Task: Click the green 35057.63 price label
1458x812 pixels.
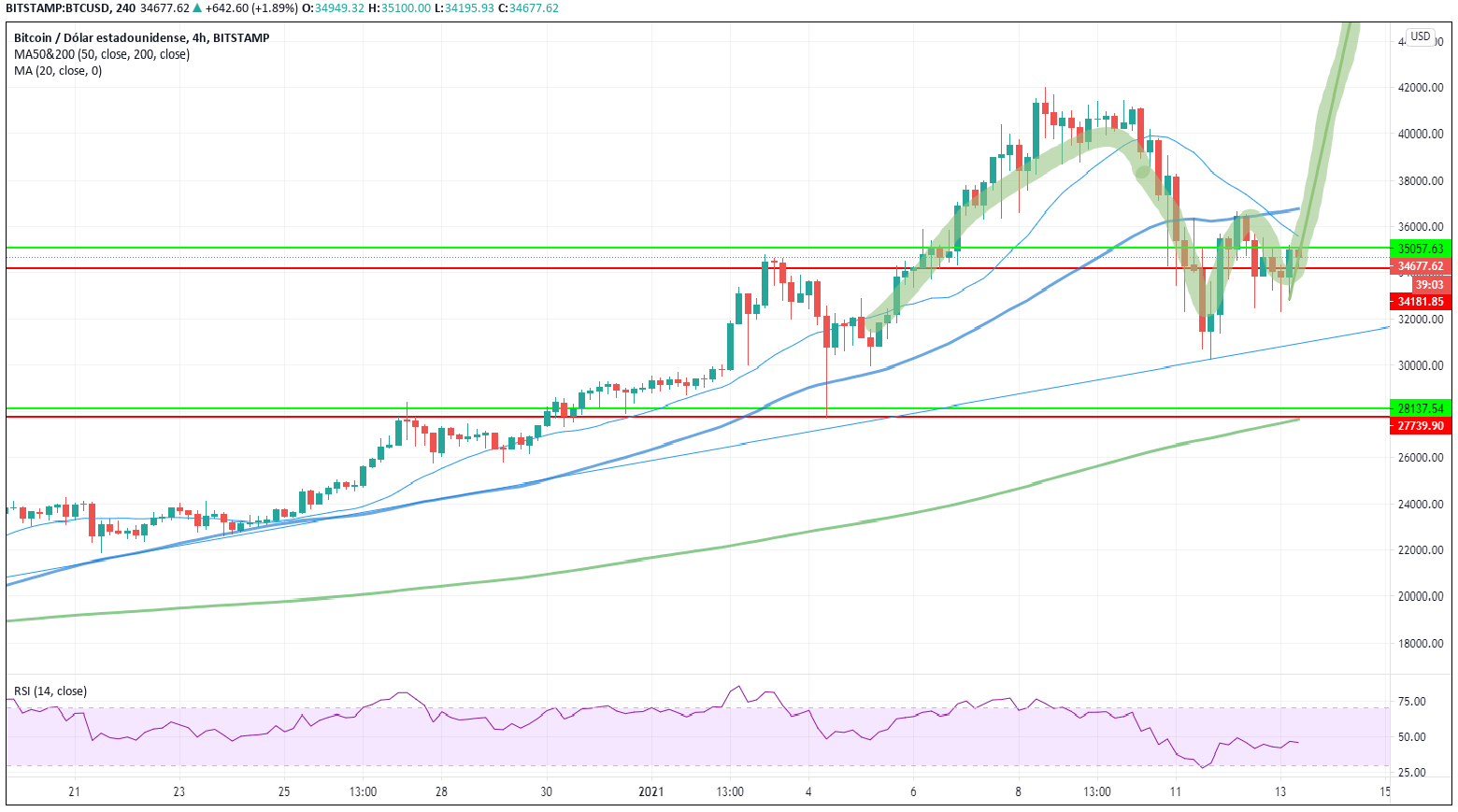Action: (1420, 249)
